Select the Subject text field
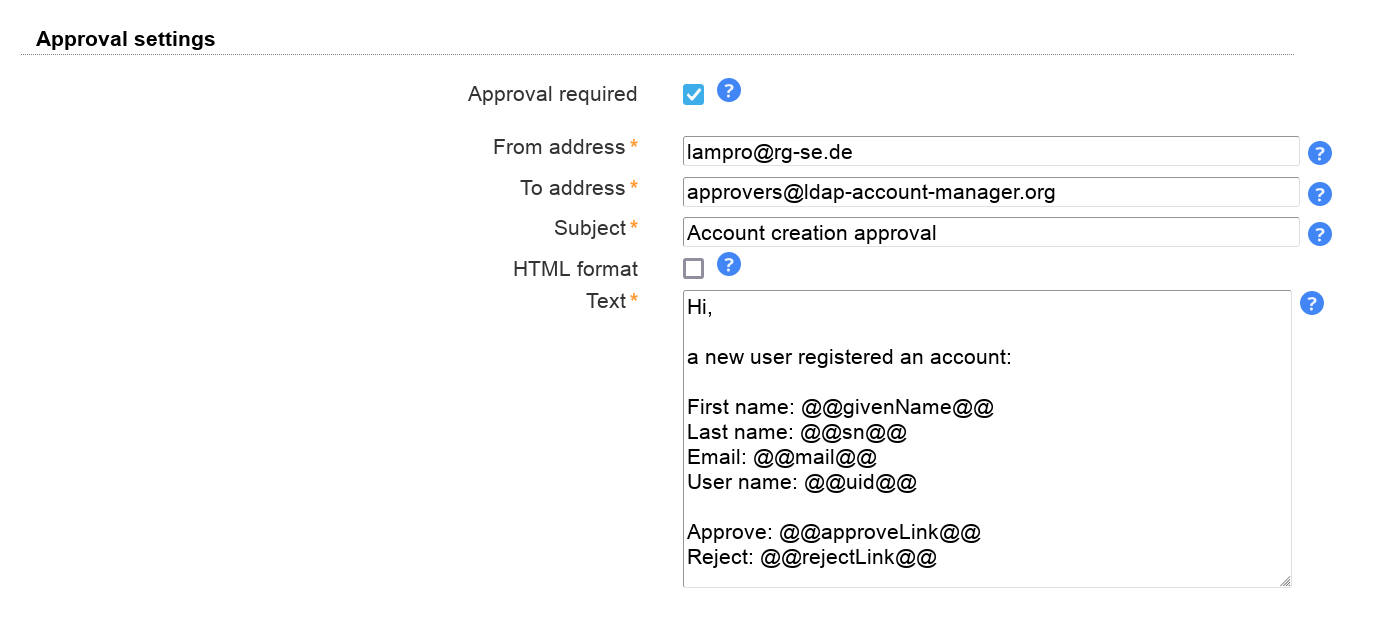Viewport: 1386px width, 621px height. 990,233
